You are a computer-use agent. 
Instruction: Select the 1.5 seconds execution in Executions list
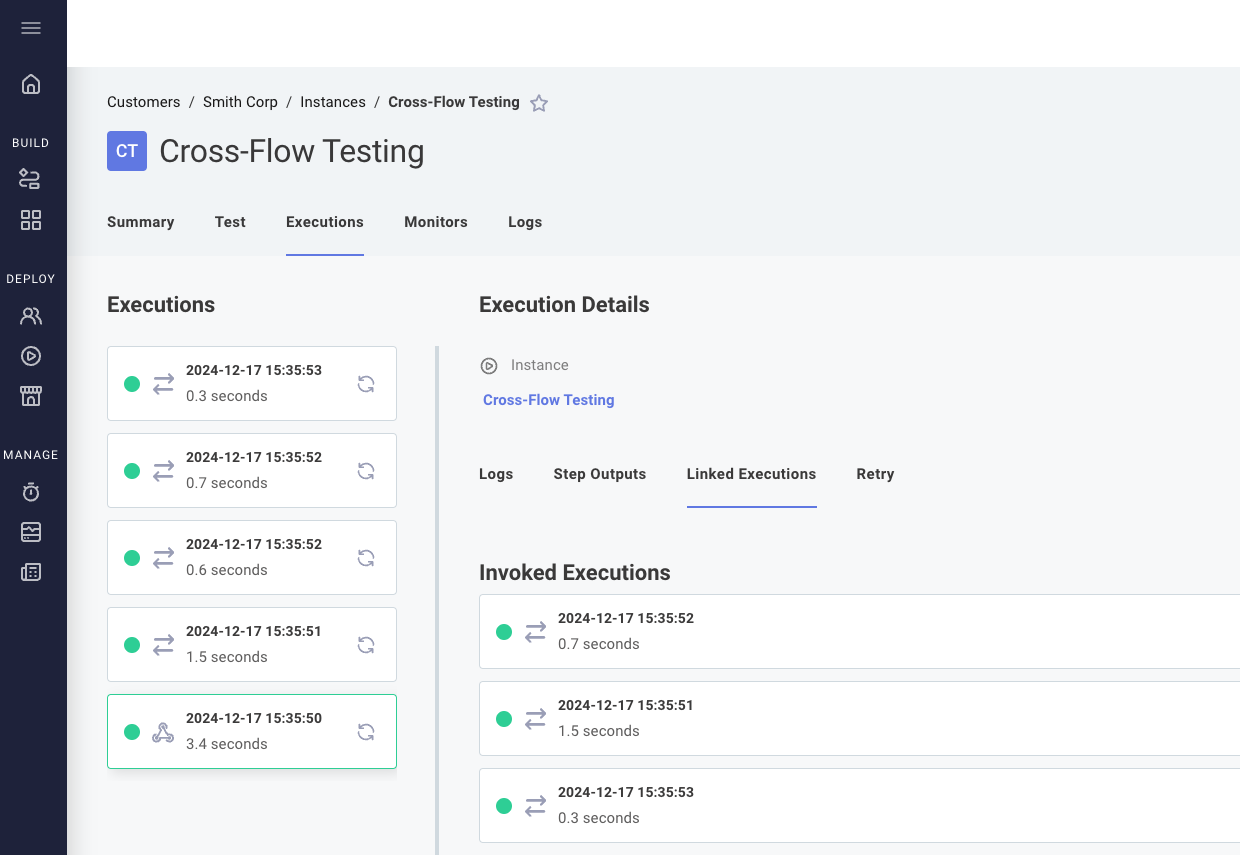click(251, 644)
